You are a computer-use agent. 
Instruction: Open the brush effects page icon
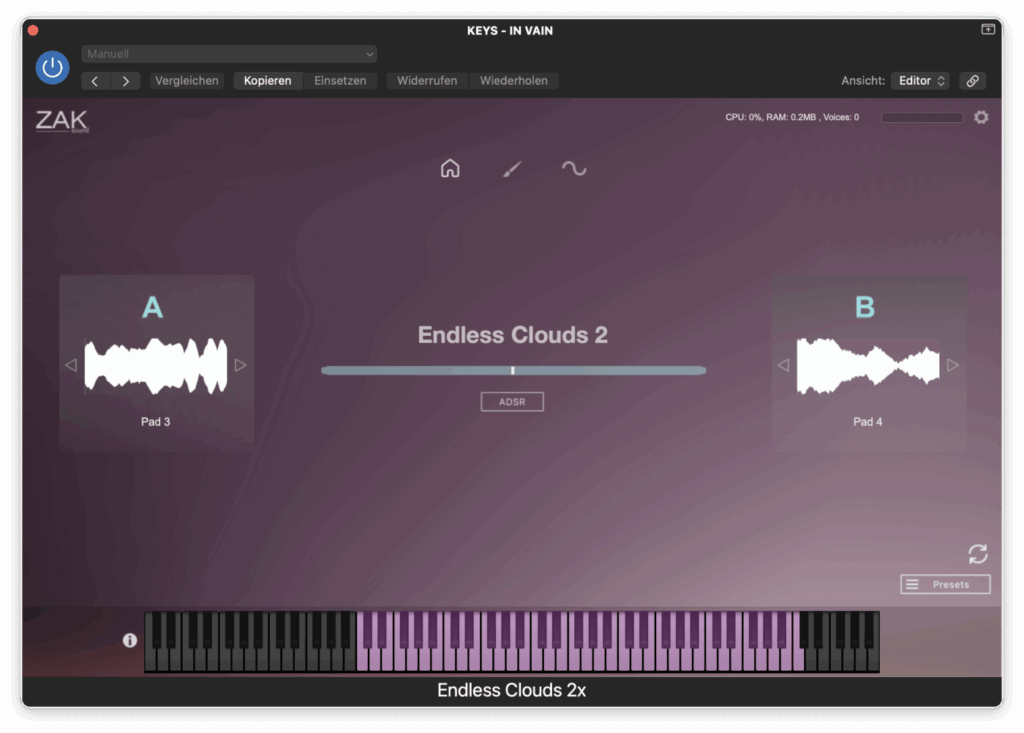tap(512, 169)
